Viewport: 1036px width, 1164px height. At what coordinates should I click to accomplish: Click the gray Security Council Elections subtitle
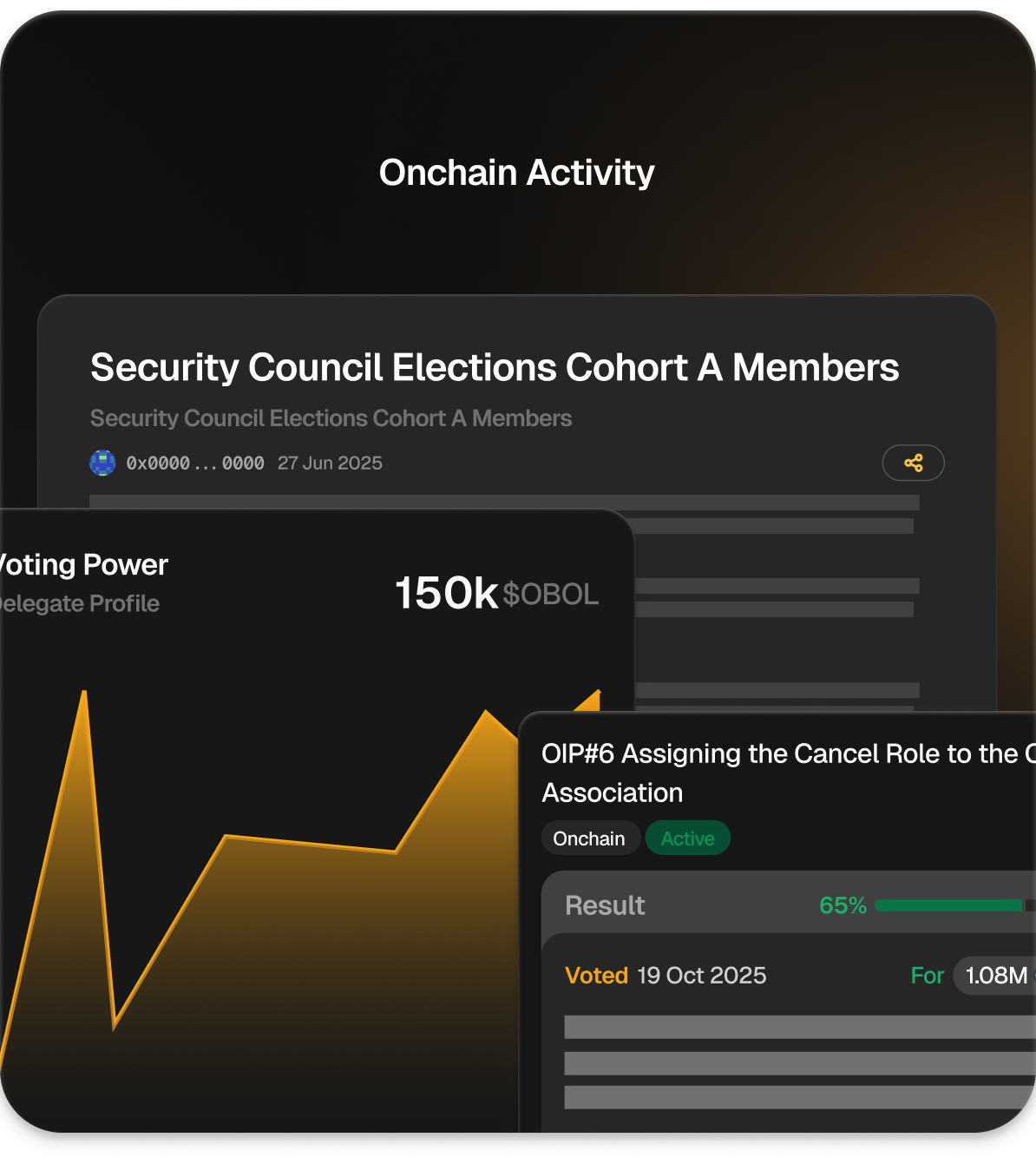click(x=331, y=418)
